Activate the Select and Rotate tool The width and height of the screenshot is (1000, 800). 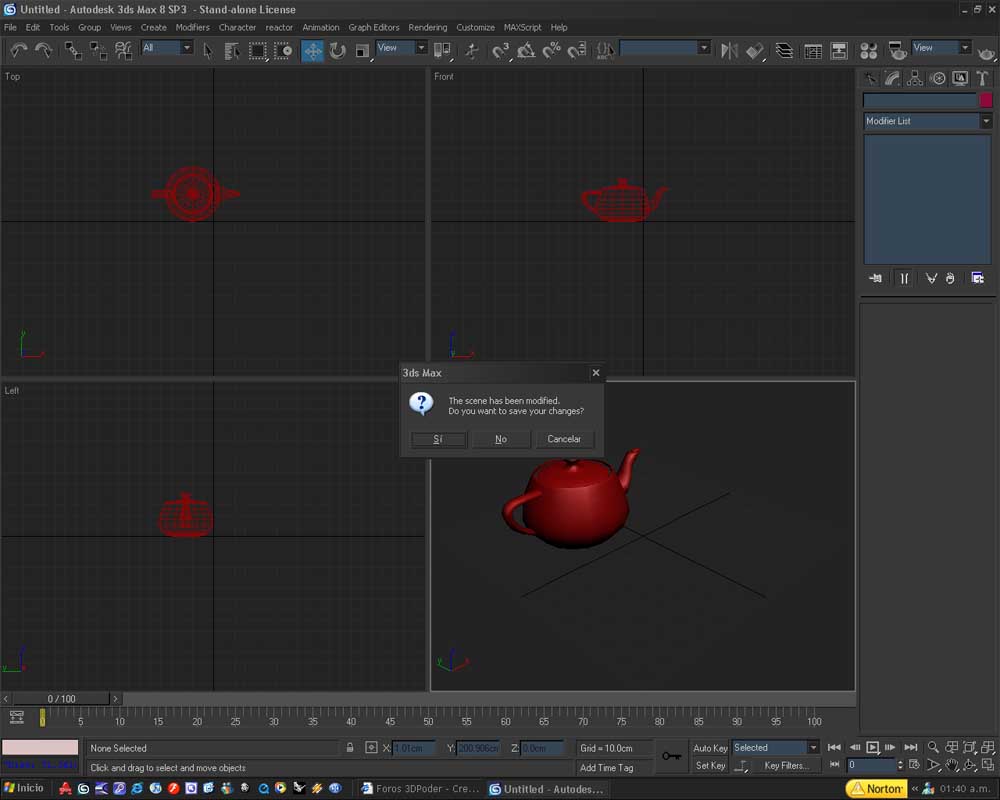click(338, 50)
